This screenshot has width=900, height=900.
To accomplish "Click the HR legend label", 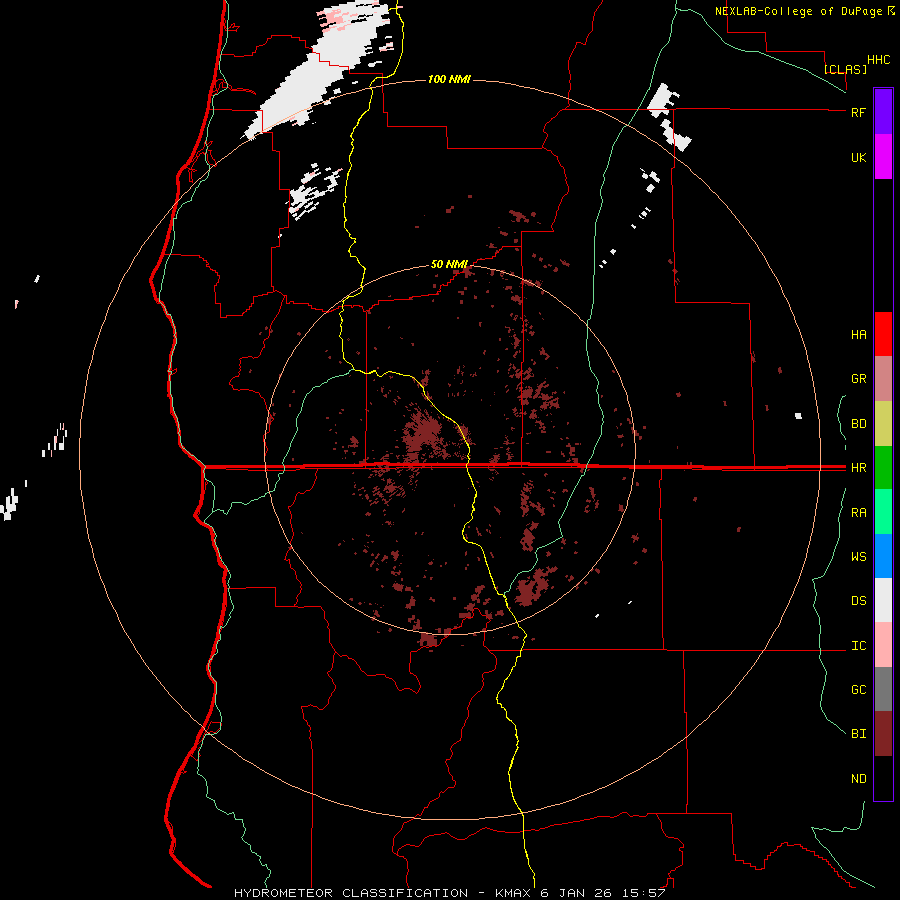I will click(858, 468).
